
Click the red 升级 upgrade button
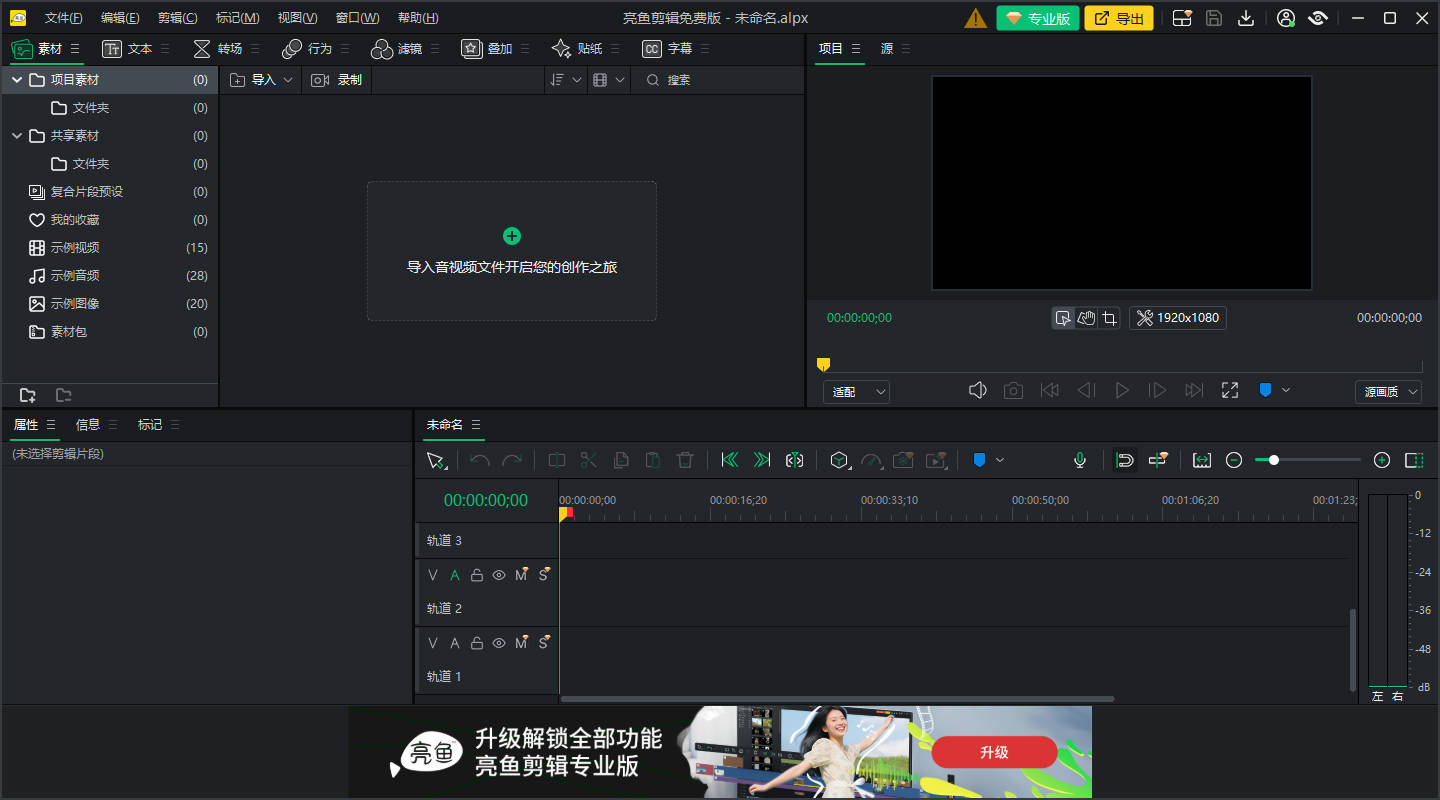[x=994, y=752]
